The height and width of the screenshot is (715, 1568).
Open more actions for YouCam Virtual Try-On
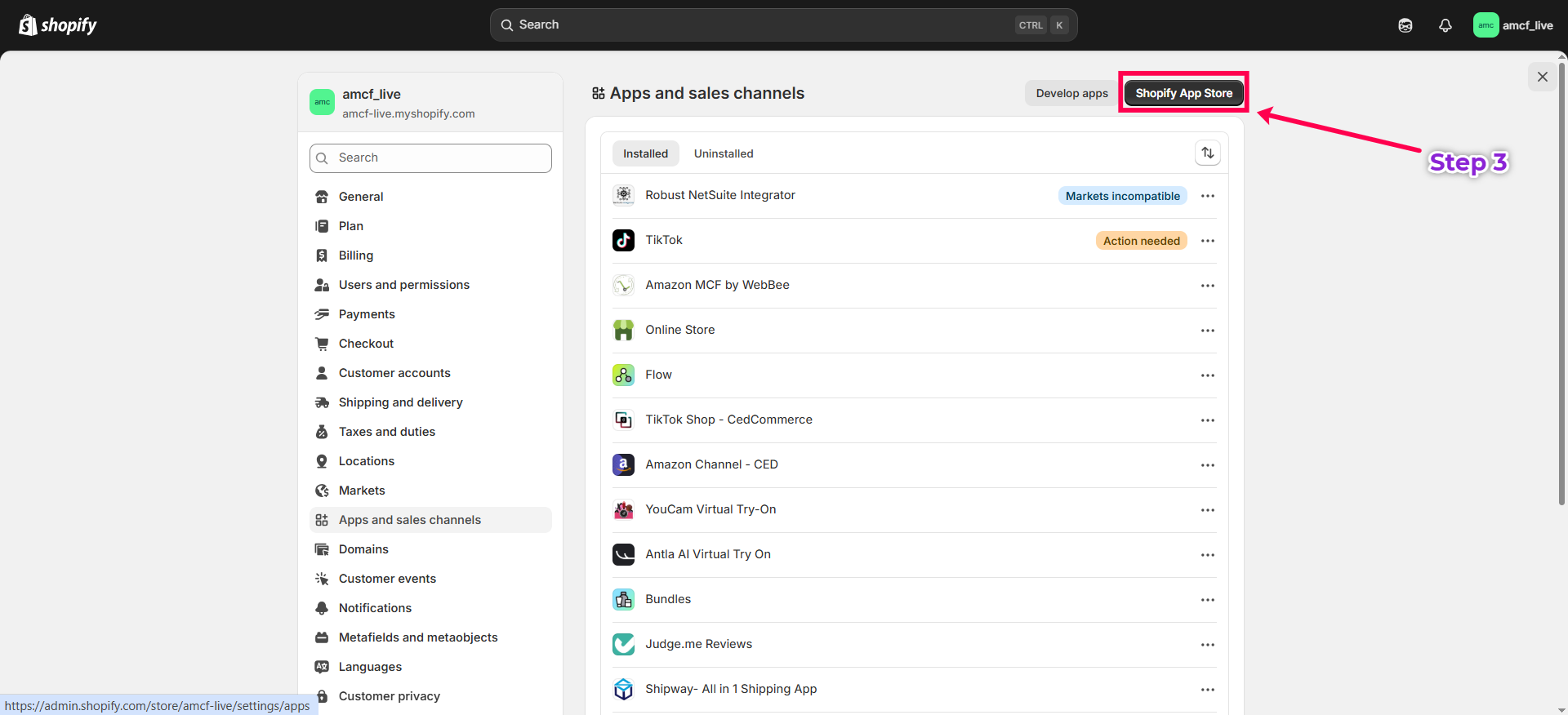coord(1207,510)
